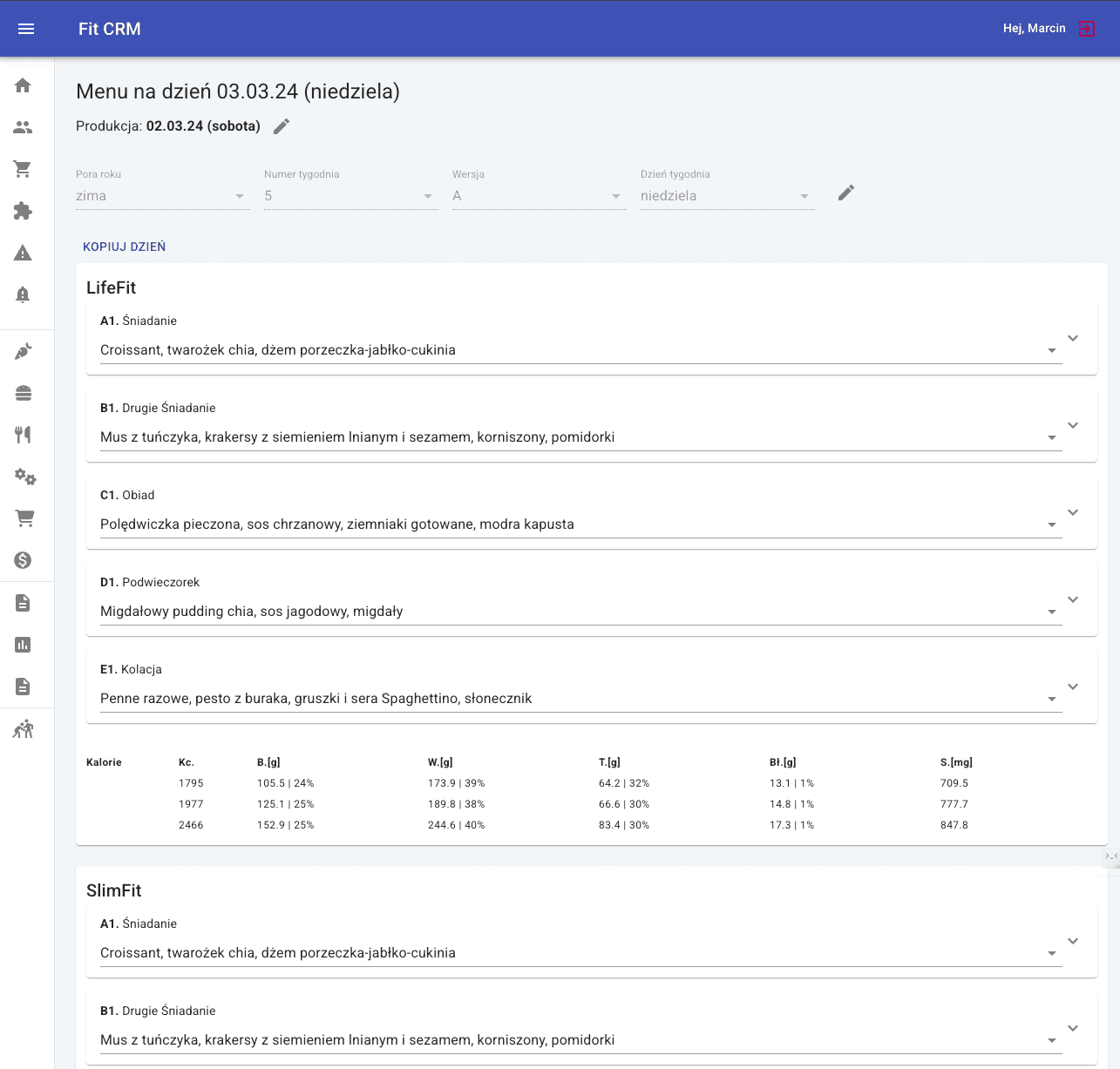Open notifications via the bell icon
1120x1069 pixels.
22,294
